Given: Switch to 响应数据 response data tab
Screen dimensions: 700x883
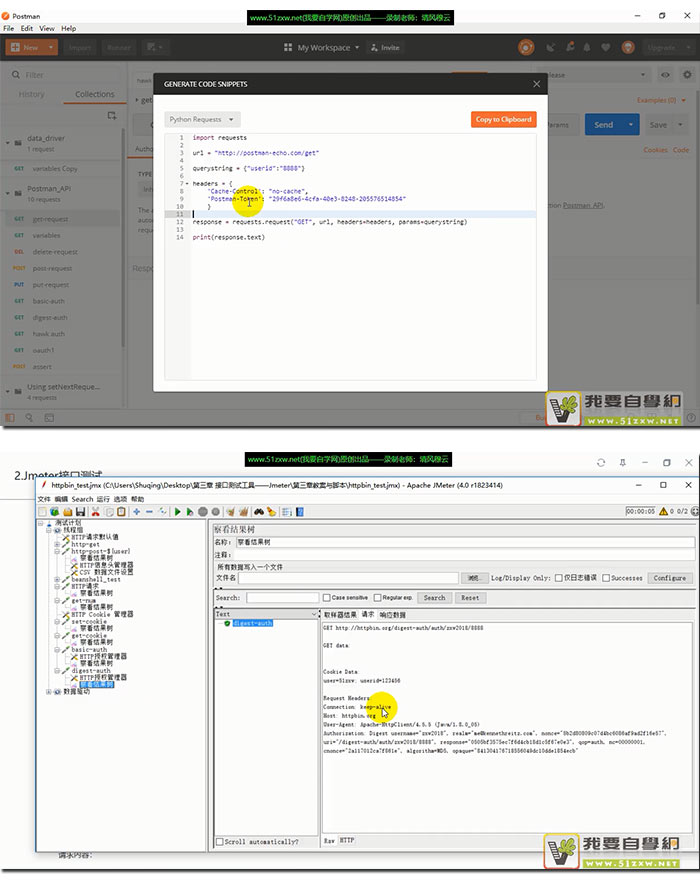Looking at the screenshot, I should coord(393,614).
